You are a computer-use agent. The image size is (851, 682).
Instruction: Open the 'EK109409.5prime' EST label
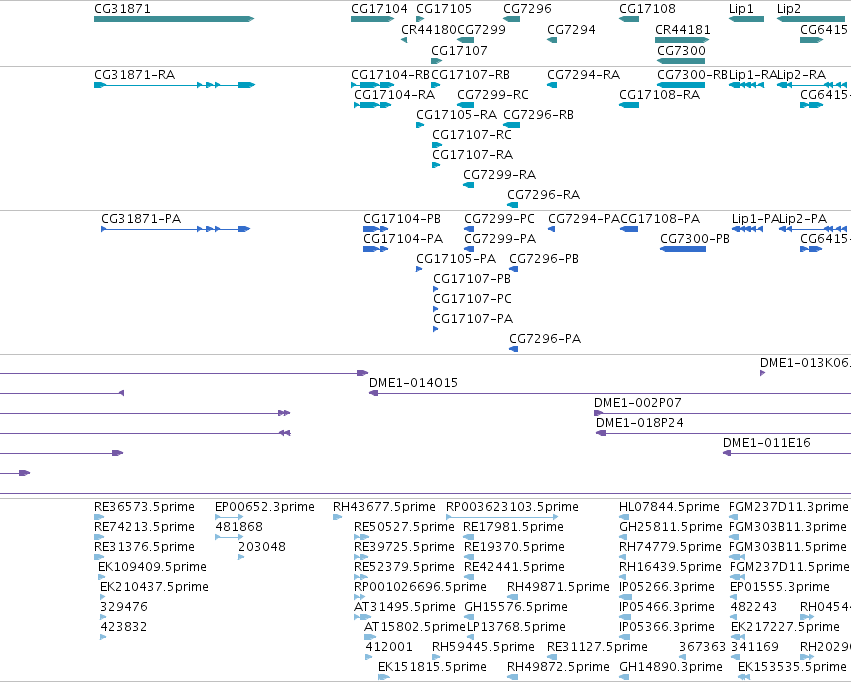pyautogui.click(x=152, y=567)
